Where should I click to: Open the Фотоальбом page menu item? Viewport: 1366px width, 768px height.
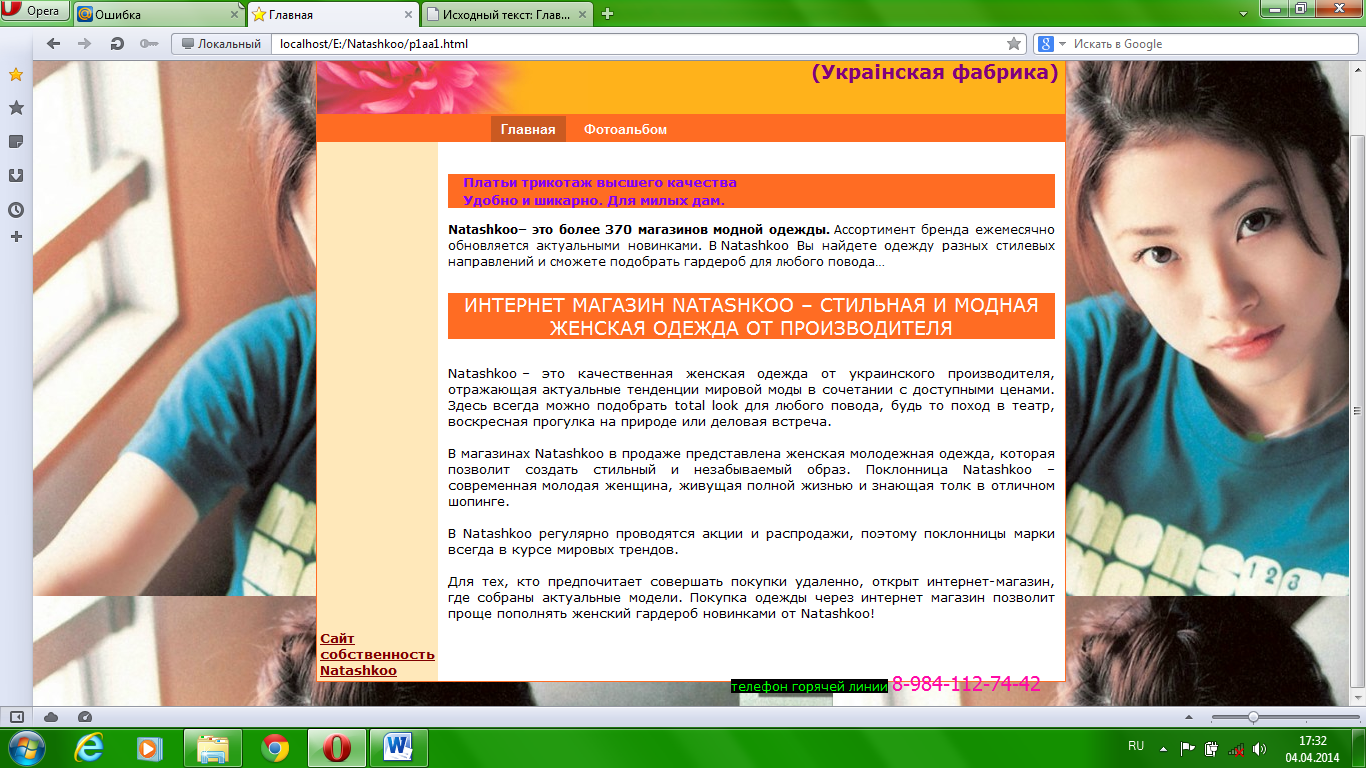click(625, 129)
